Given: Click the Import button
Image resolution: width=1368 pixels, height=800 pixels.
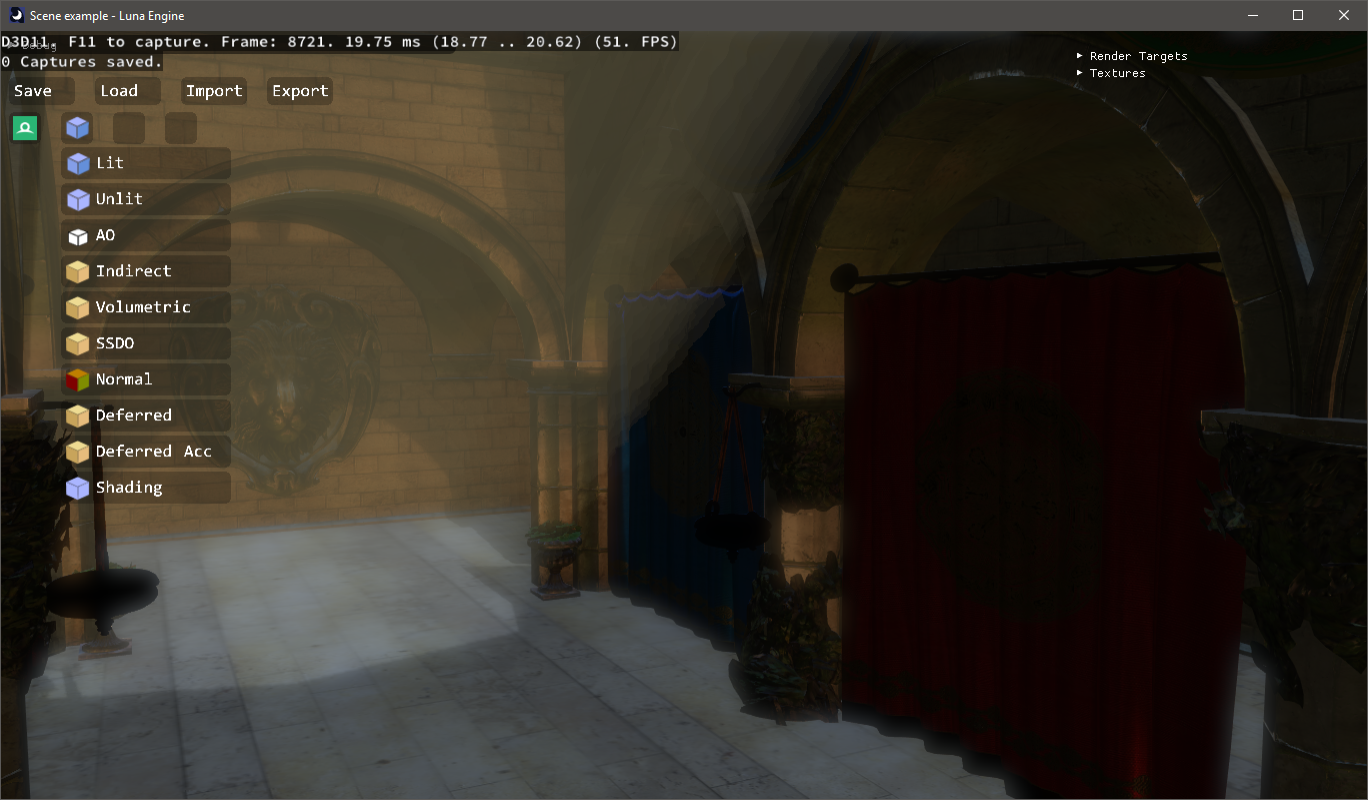Looking at the screenshot, I should (x=214, y=91).
